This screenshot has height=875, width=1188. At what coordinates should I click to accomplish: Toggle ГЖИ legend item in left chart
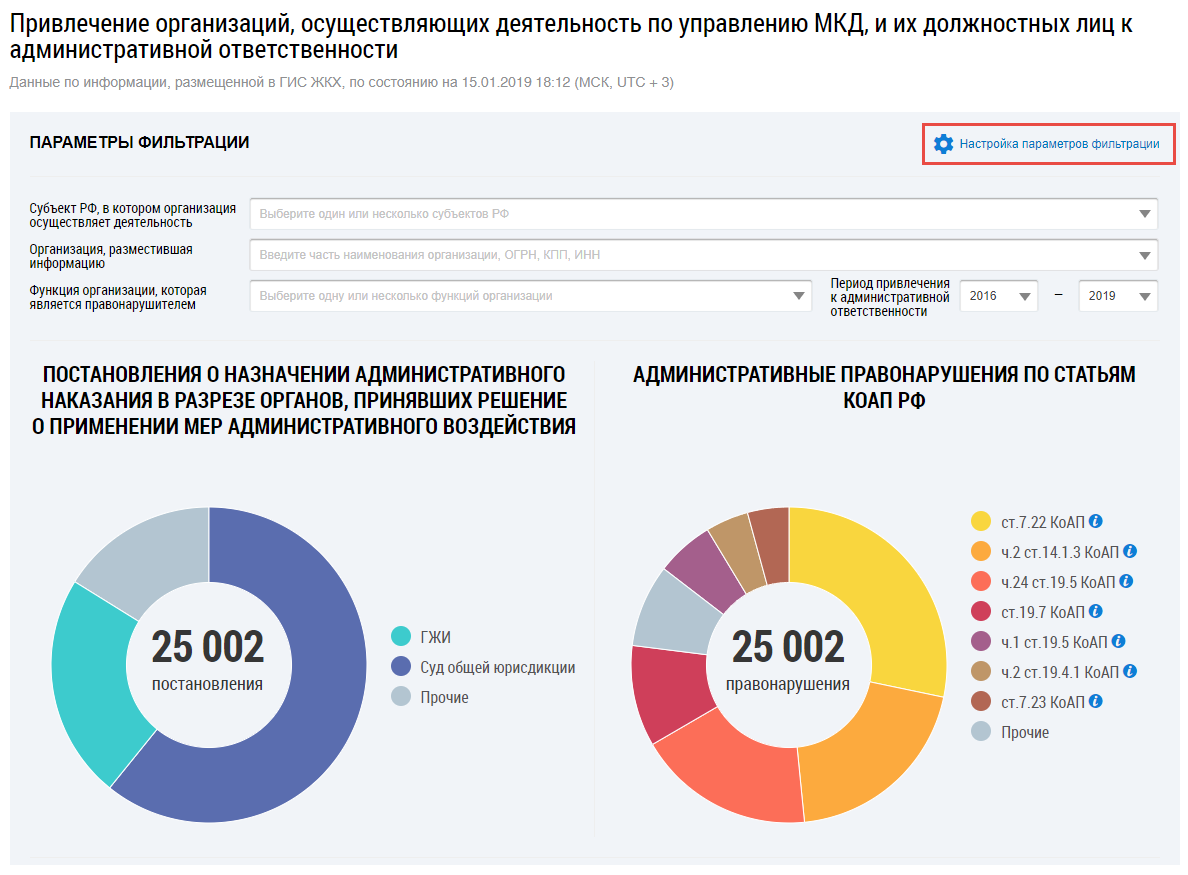click(426, 637)
